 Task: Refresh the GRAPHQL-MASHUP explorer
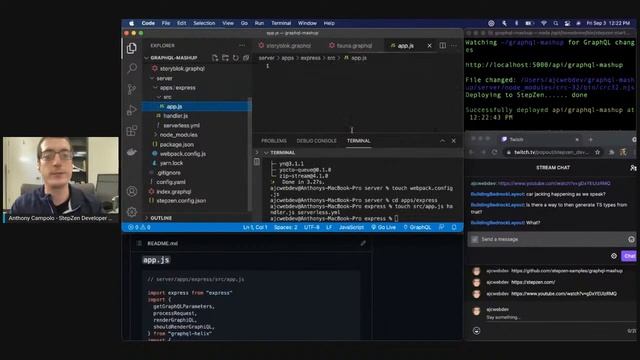(x=236, y=58)
